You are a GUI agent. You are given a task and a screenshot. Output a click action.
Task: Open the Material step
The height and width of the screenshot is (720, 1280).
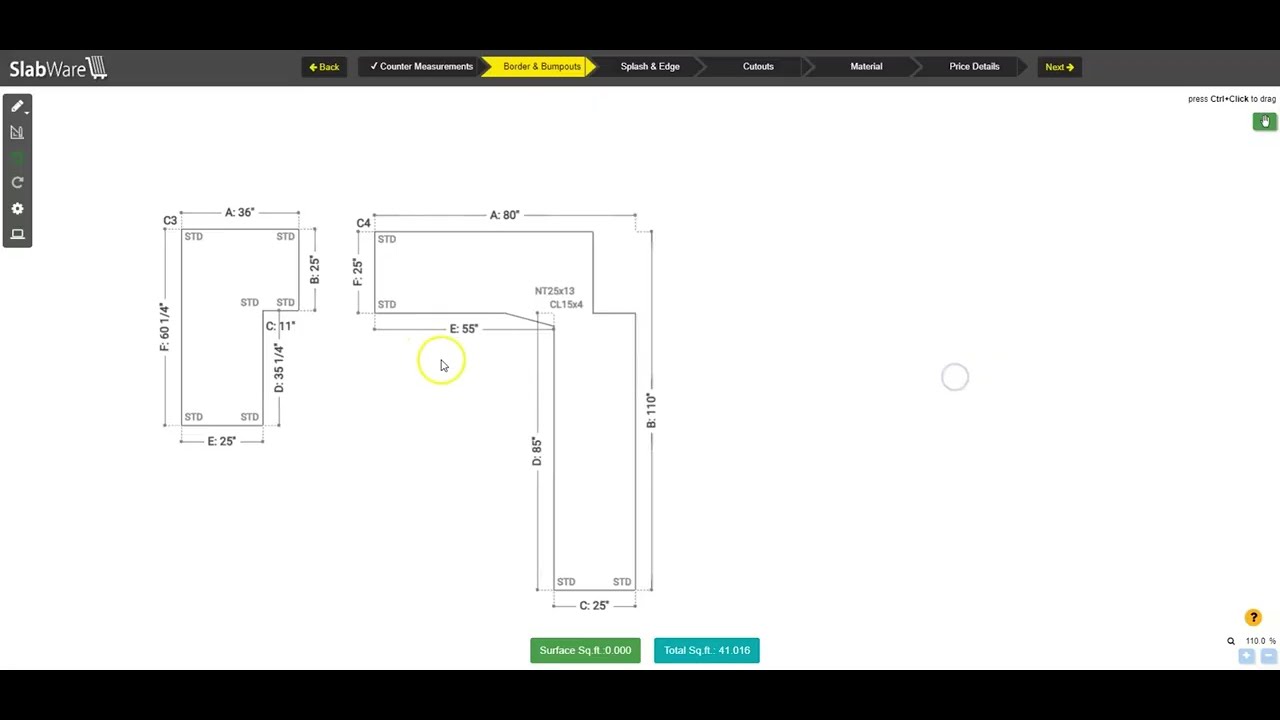(x=866, y=67)
